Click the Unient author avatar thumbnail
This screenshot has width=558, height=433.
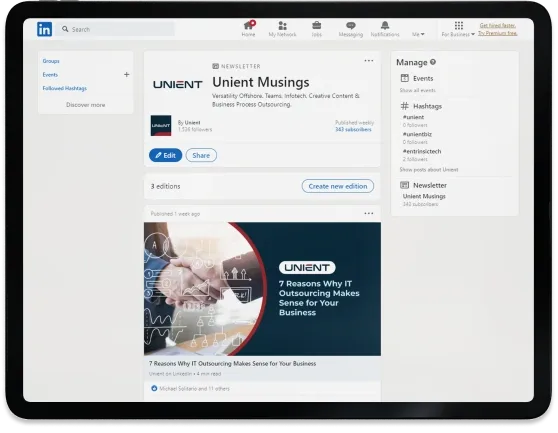point(161,126)
